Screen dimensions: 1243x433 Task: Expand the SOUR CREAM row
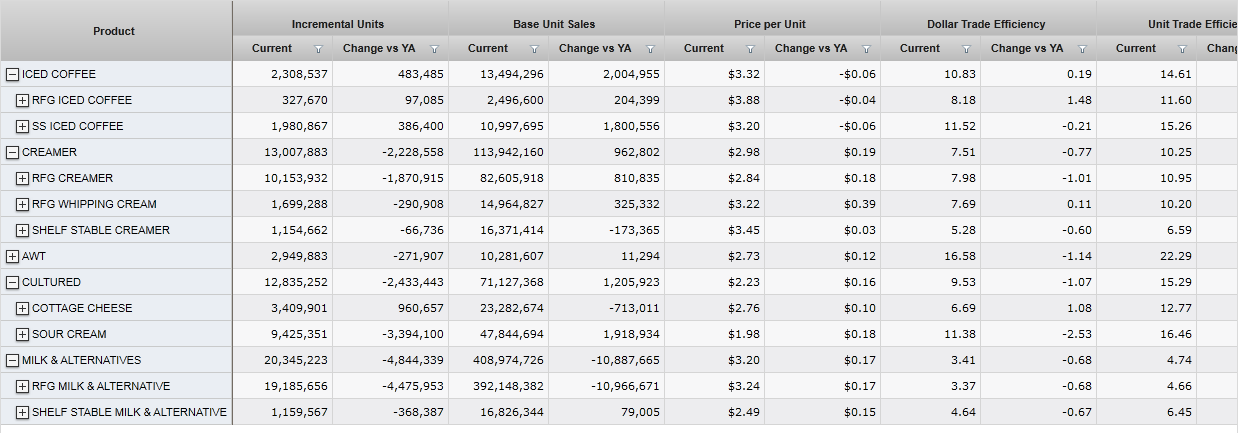pos(23,334)
